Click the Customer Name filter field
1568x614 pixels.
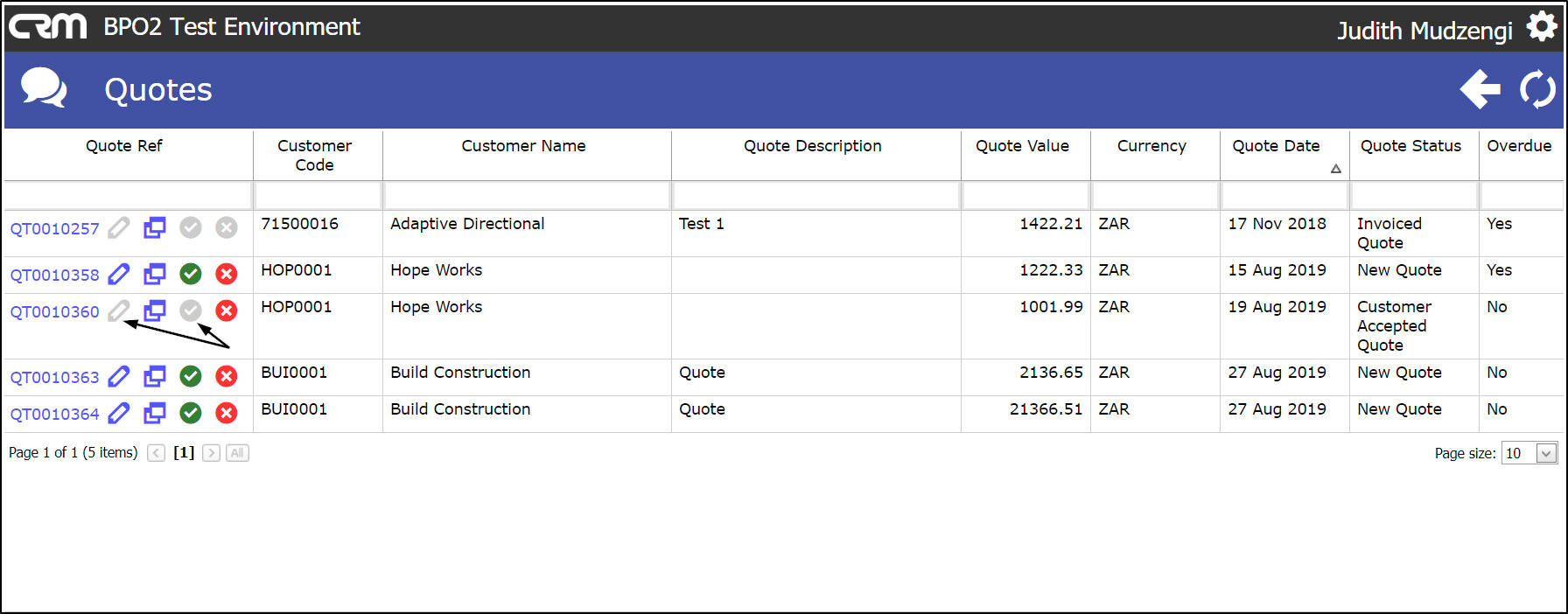pyautogui.click(x=527, y=195)
